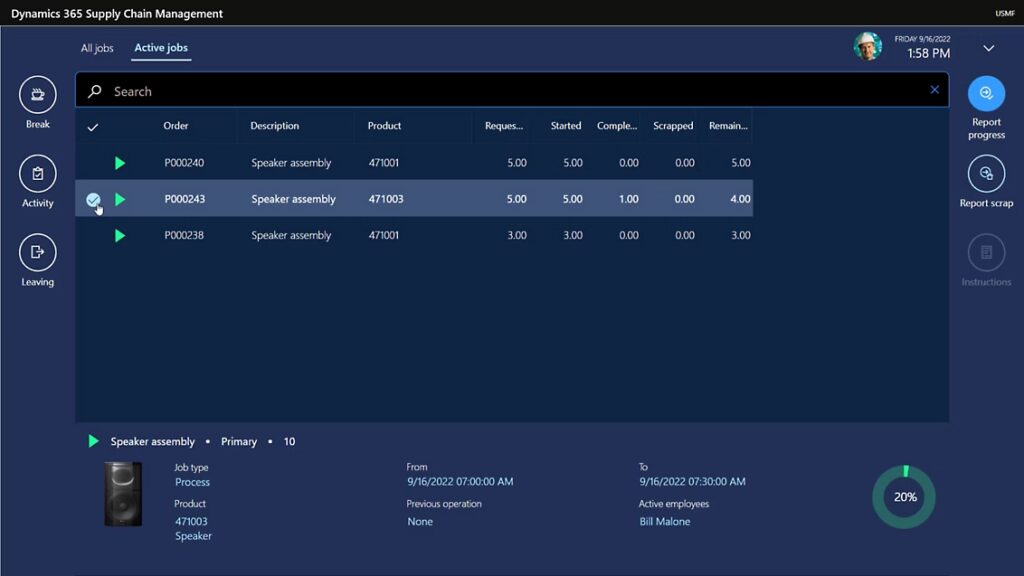This screenshot has width=1024, height=576.
Task: Click green play icon for order P000238
Action: click(x=120, y=236)
